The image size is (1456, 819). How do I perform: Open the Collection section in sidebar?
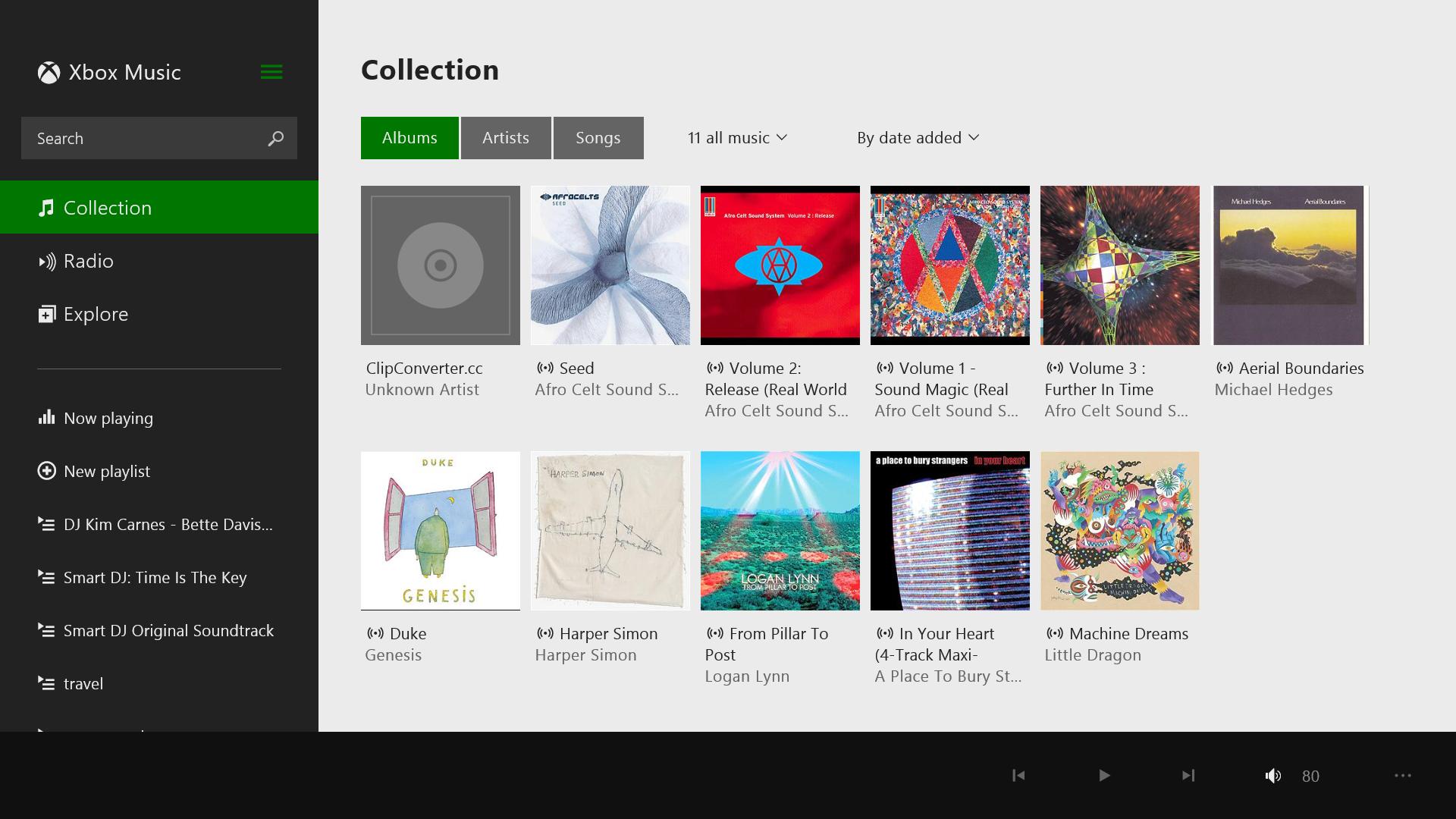(159, 207)
